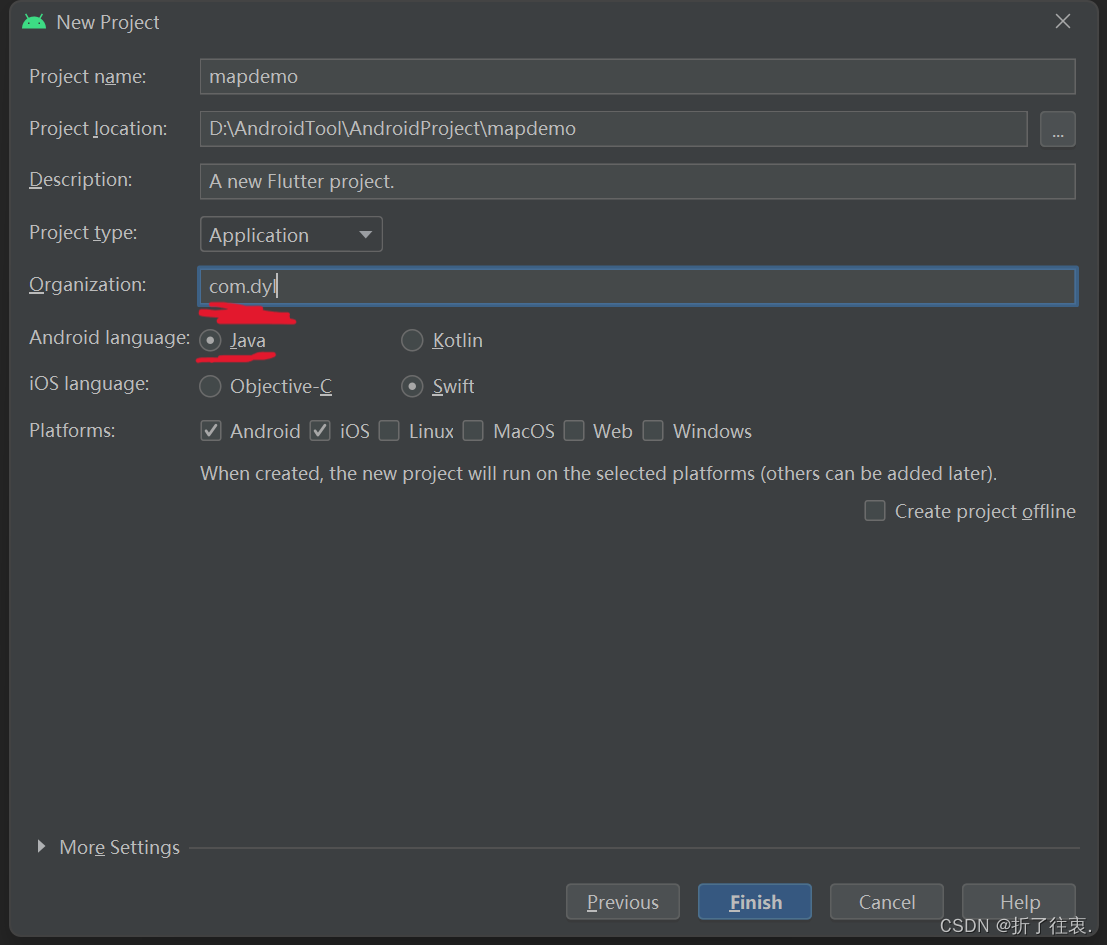This screenshot has width=1107, height=945.
Task: Open Help for the new project dialog
Action: [x=1019, y=902]
